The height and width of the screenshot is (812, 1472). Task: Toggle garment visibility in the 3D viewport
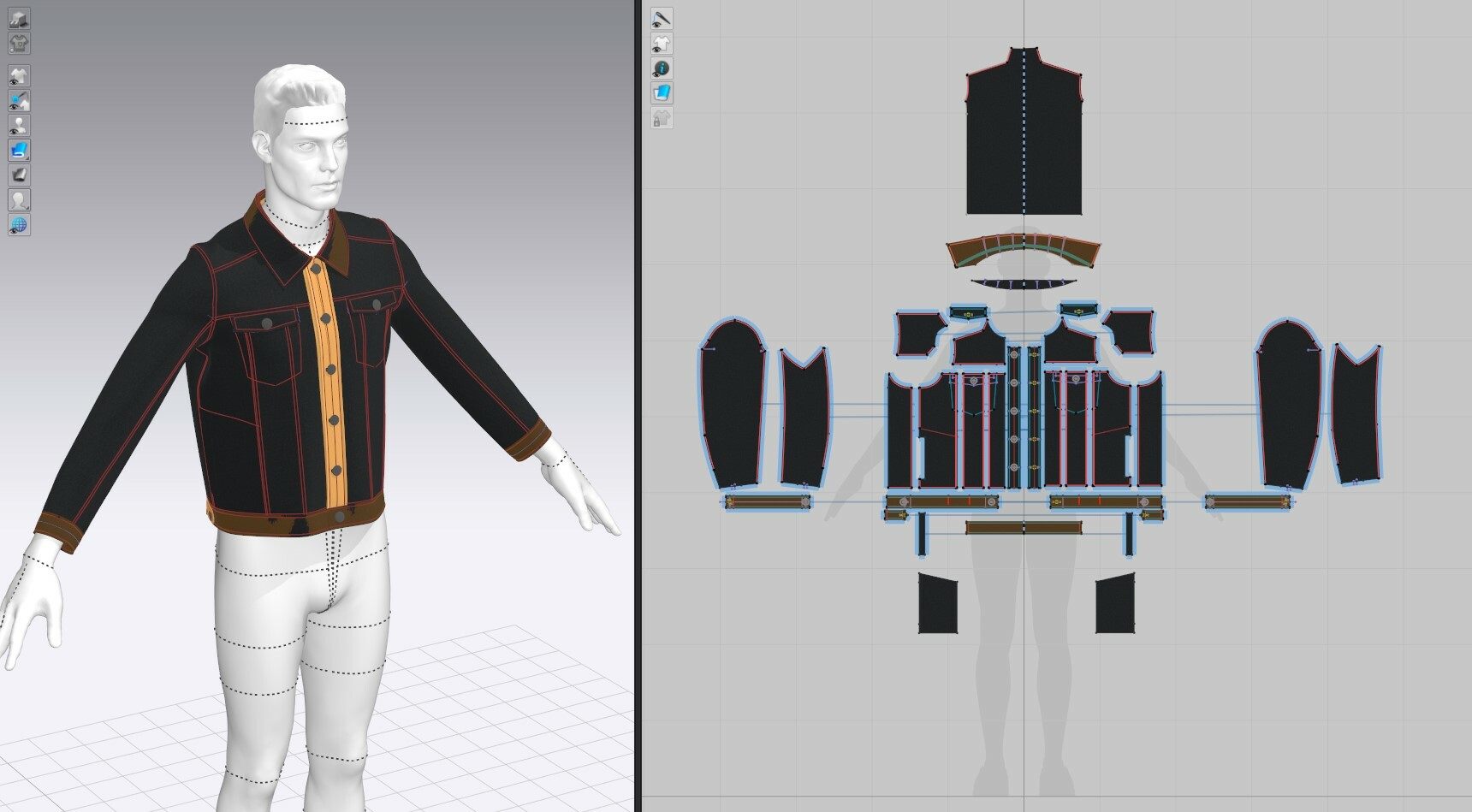point(19,75)
